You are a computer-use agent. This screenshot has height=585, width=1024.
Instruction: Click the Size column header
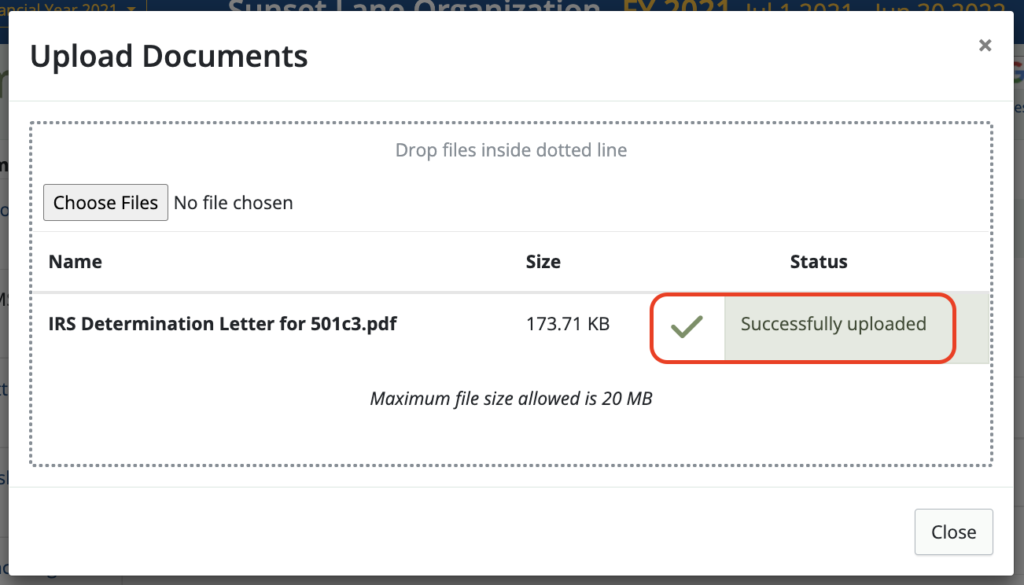[x=543, y=261]
